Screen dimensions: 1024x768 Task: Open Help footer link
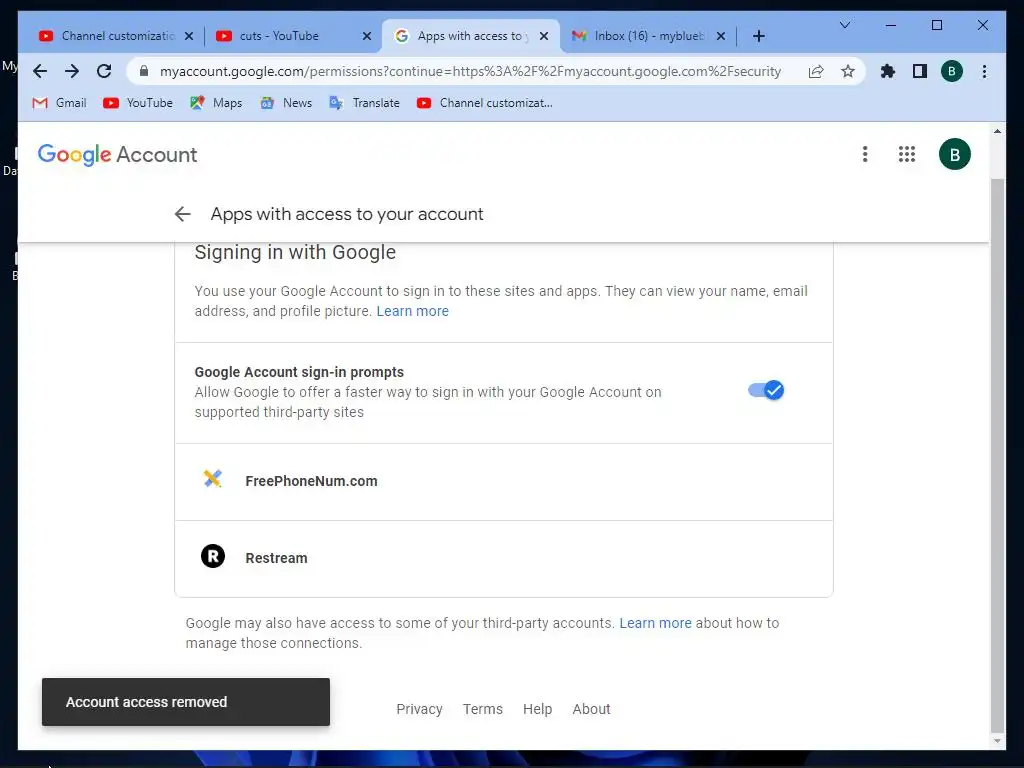pyautogui.click(x=537, y=709)
